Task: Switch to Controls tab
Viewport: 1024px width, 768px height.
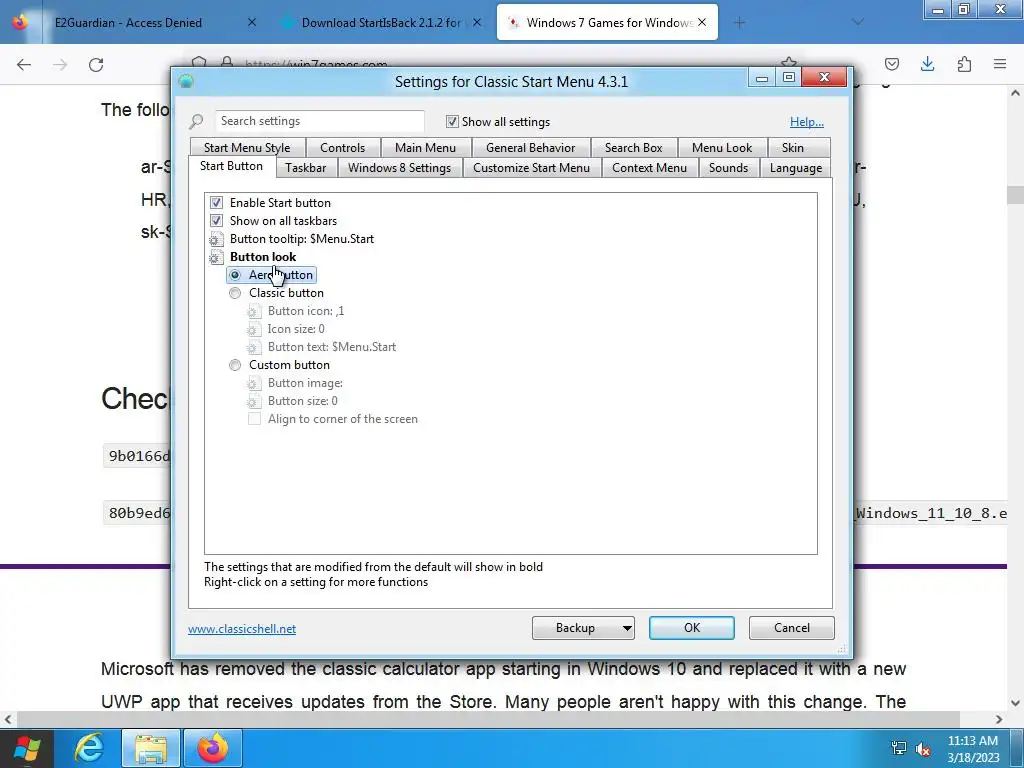Action: pos(342,148)
